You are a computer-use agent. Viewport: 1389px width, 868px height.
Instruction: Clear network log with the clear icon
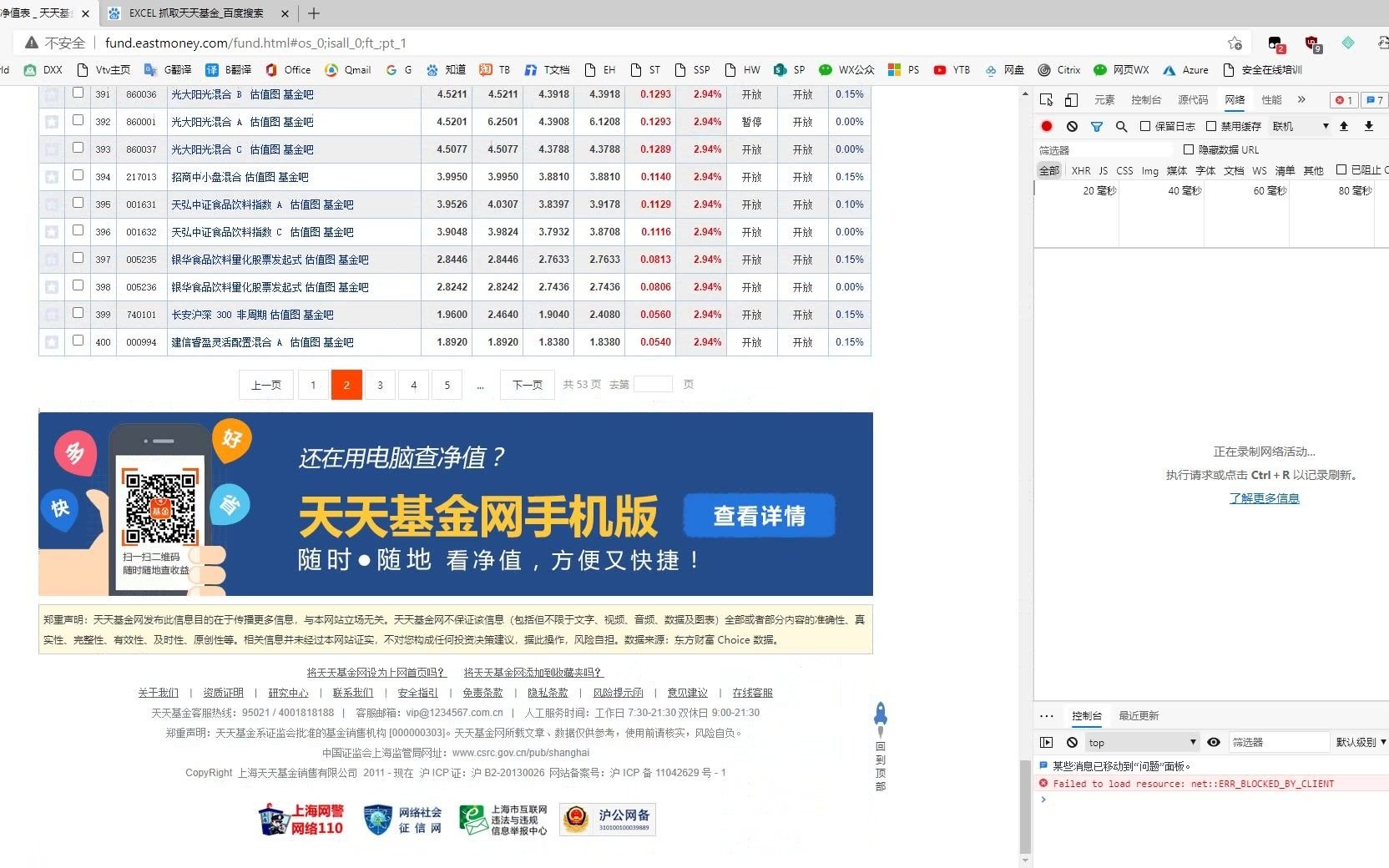click(1072, 126)
